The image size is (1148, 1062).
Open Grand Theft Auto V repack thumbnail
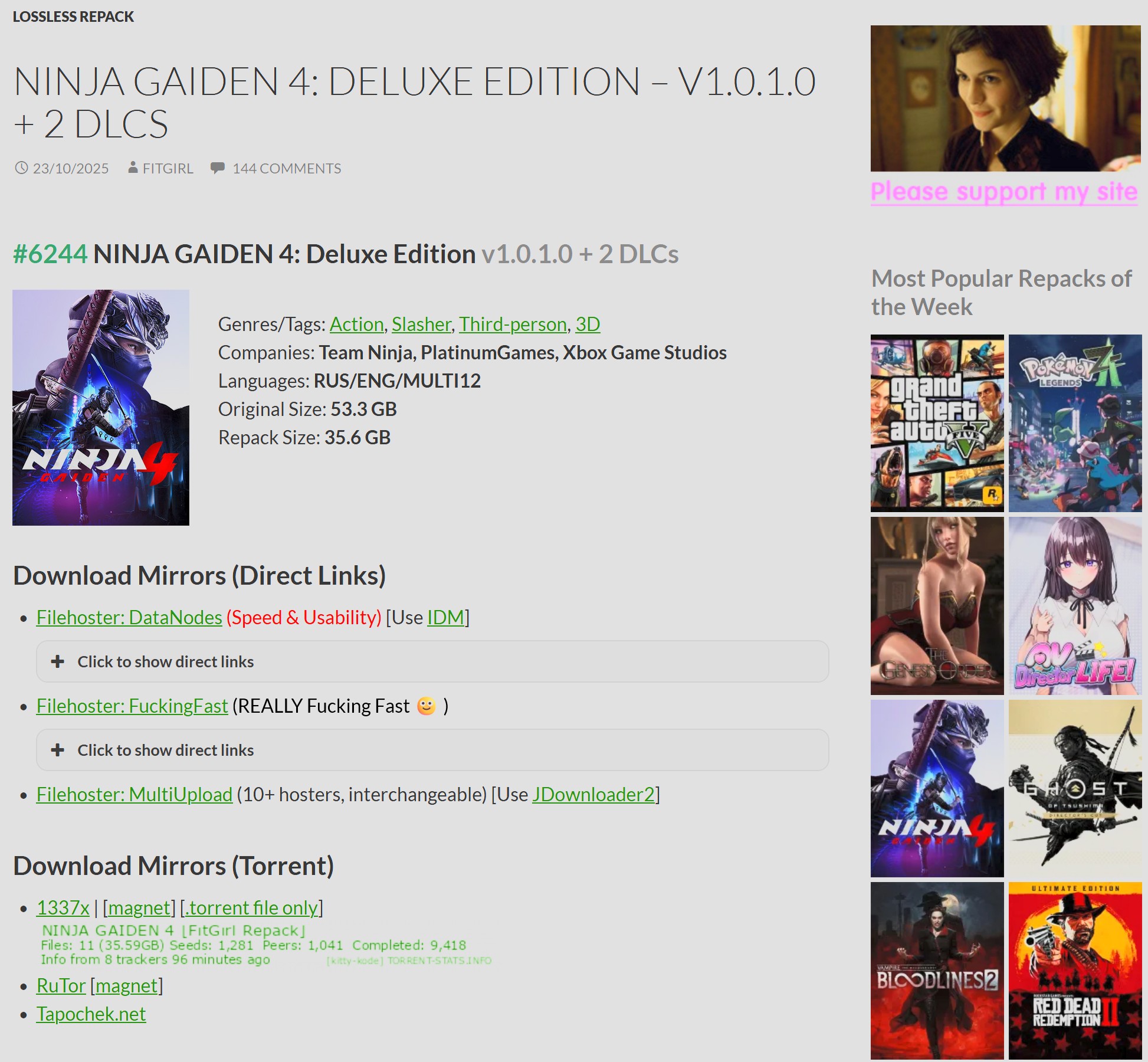click(937, 423)
